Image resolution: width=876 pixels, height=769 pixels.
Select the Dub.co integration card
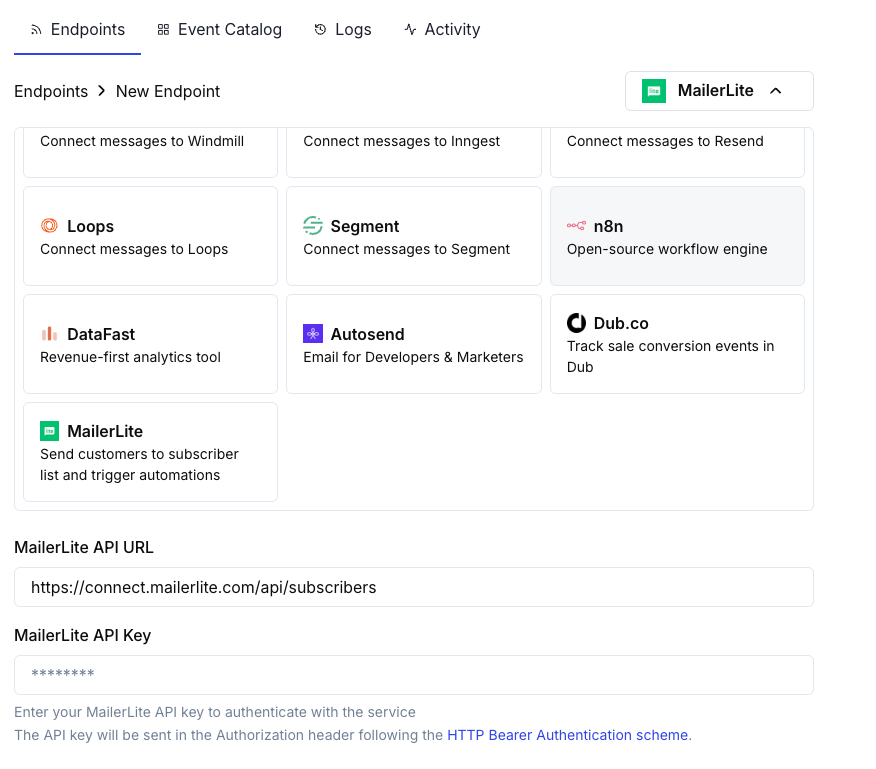(x=677, y=344)
